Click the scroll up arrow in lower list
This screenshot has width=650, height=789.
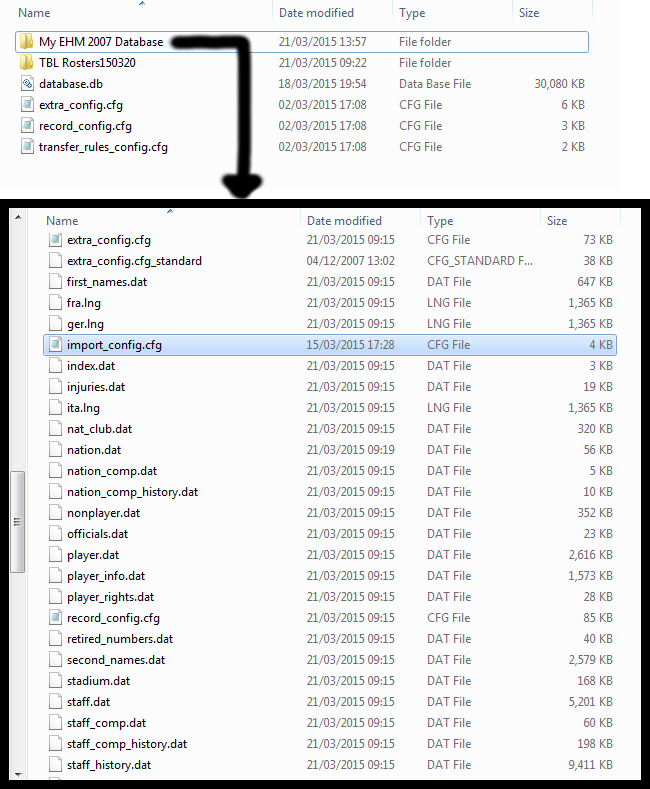(x=18, y=217)
